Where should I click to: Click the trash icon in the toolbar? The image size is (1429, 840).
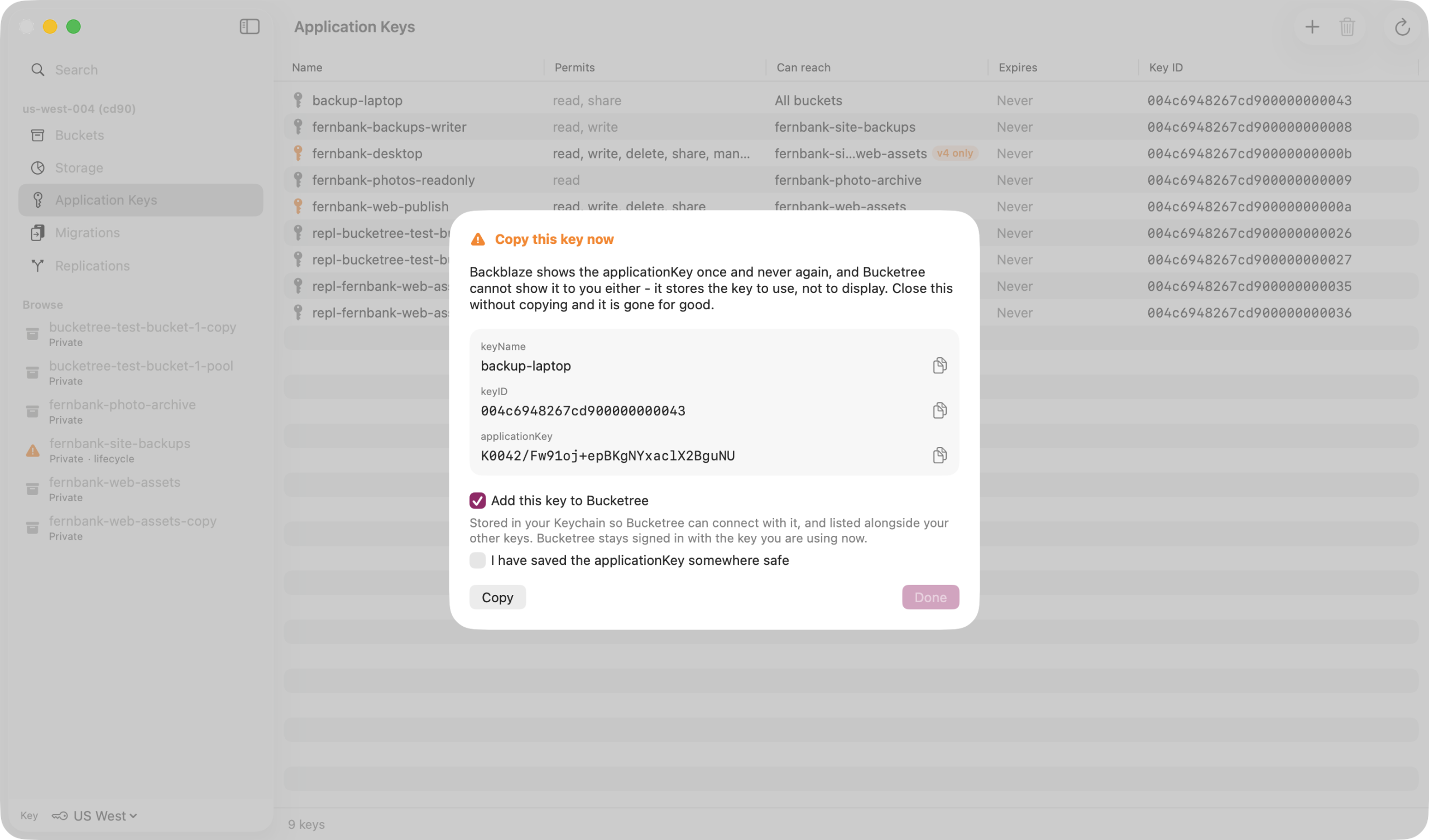[x=1347, y=27]
